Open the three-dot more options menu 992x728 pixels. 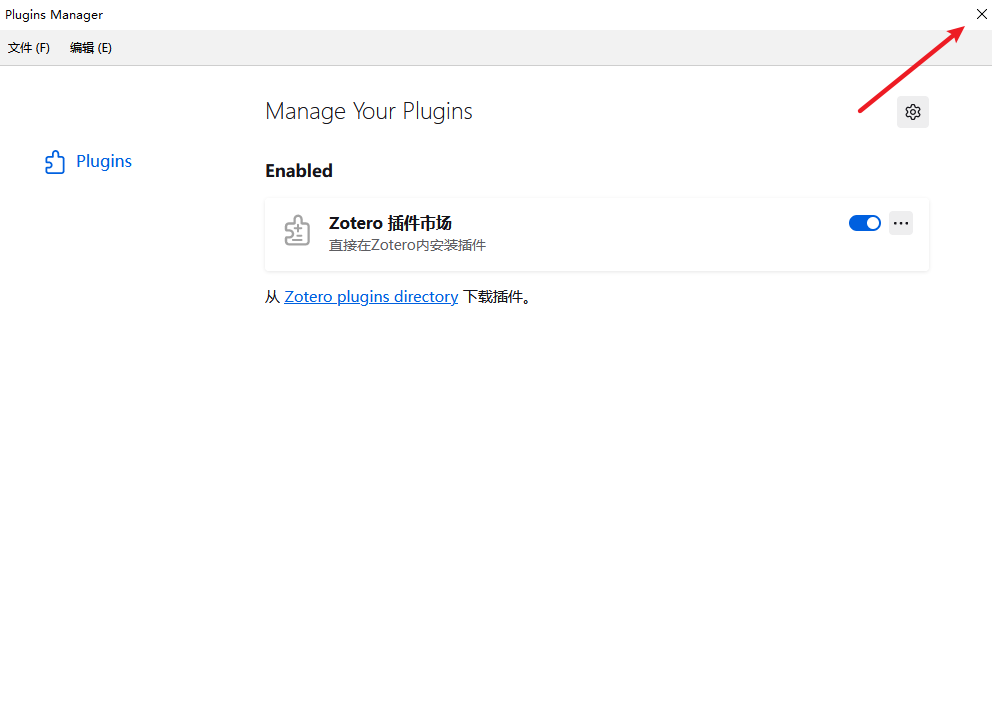coord(900,223)
